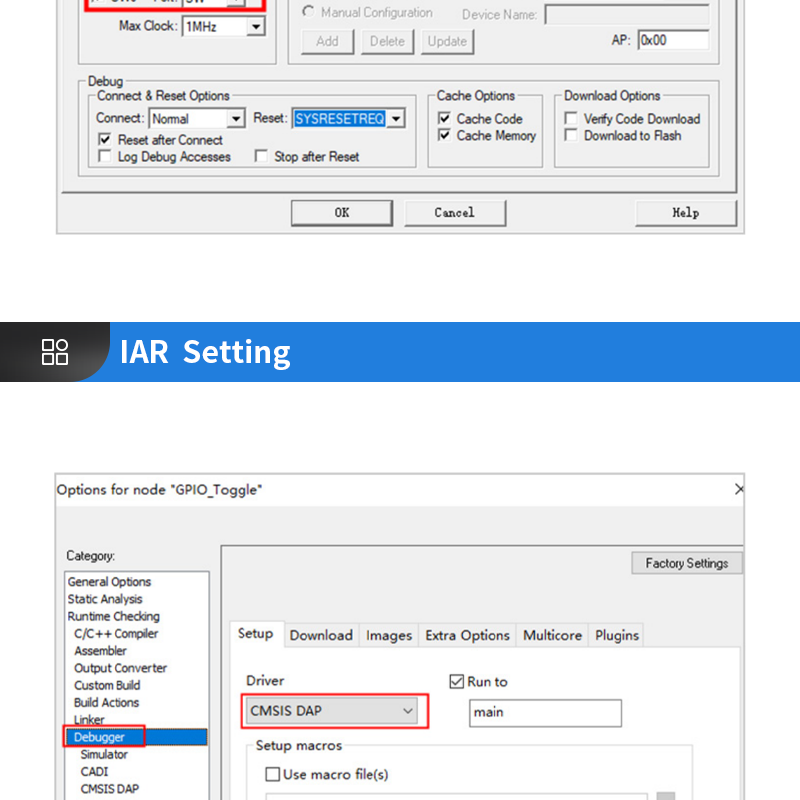Open the CMSIS DAP driver dropdown
800x800 pixels.
(408, 711)
